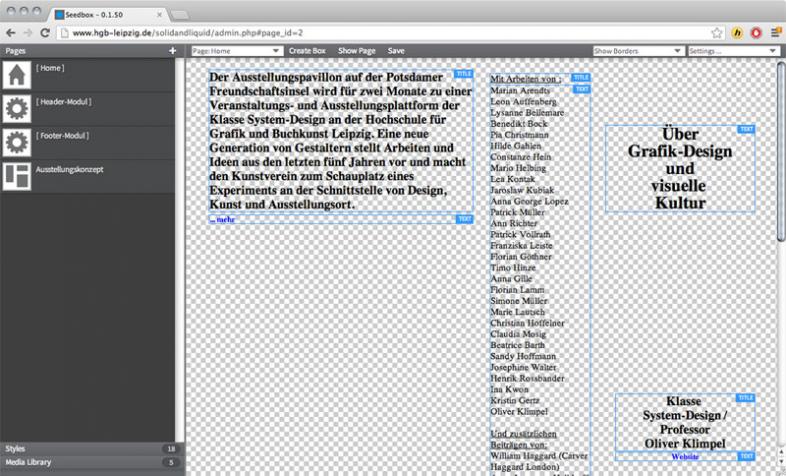Image resolution: width=786 pixels, height=476 pixels.
Task: Open the Chrome menu icon
Action: 775,33
